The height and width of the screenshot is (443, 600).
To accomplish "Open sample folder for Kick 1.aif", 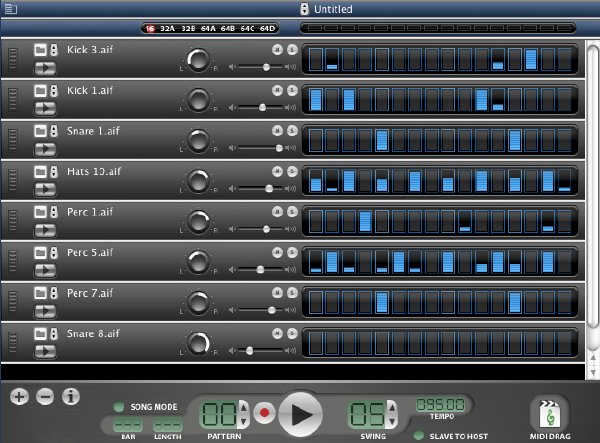I will click(40, 91).
